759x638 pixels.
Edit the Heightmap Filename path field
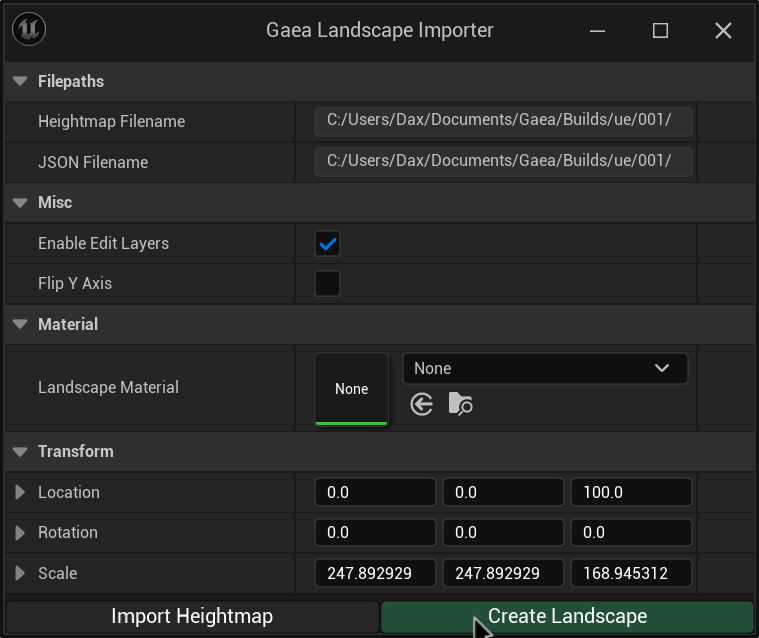[503, 121]
